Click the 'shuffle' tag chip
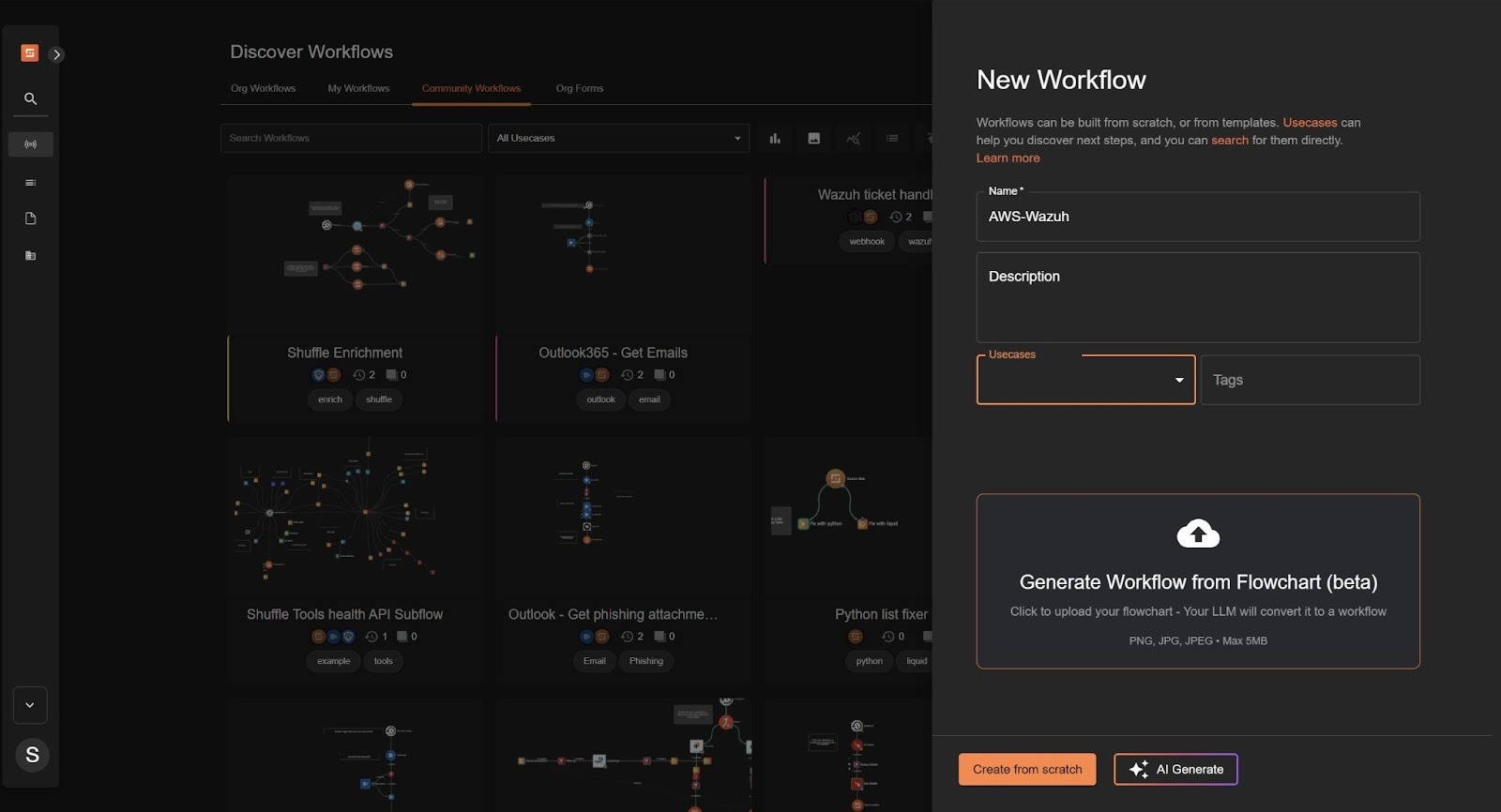 [x=379, y=399]
